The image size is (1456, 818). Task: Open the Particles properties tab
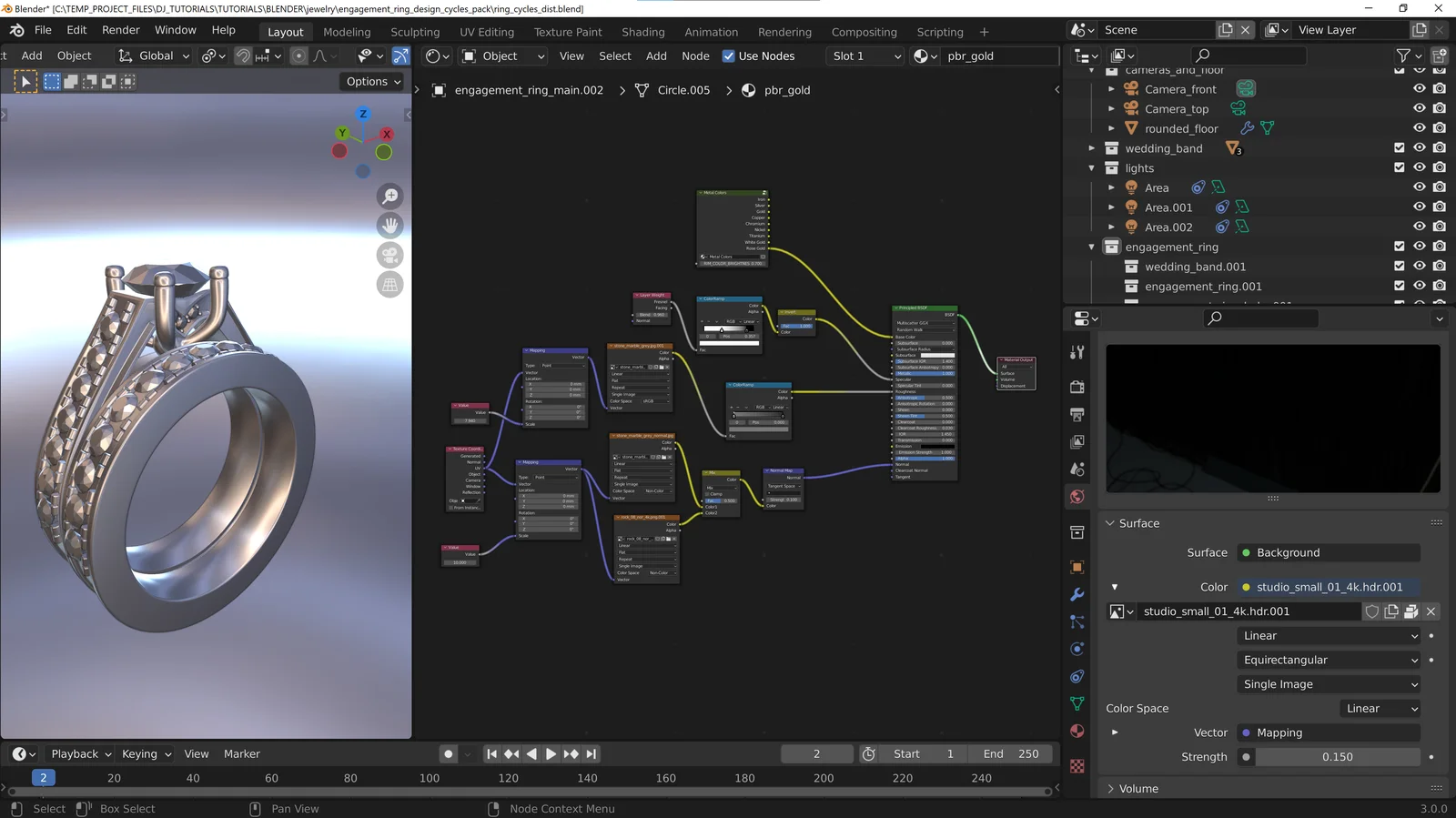pos(1077,621)
